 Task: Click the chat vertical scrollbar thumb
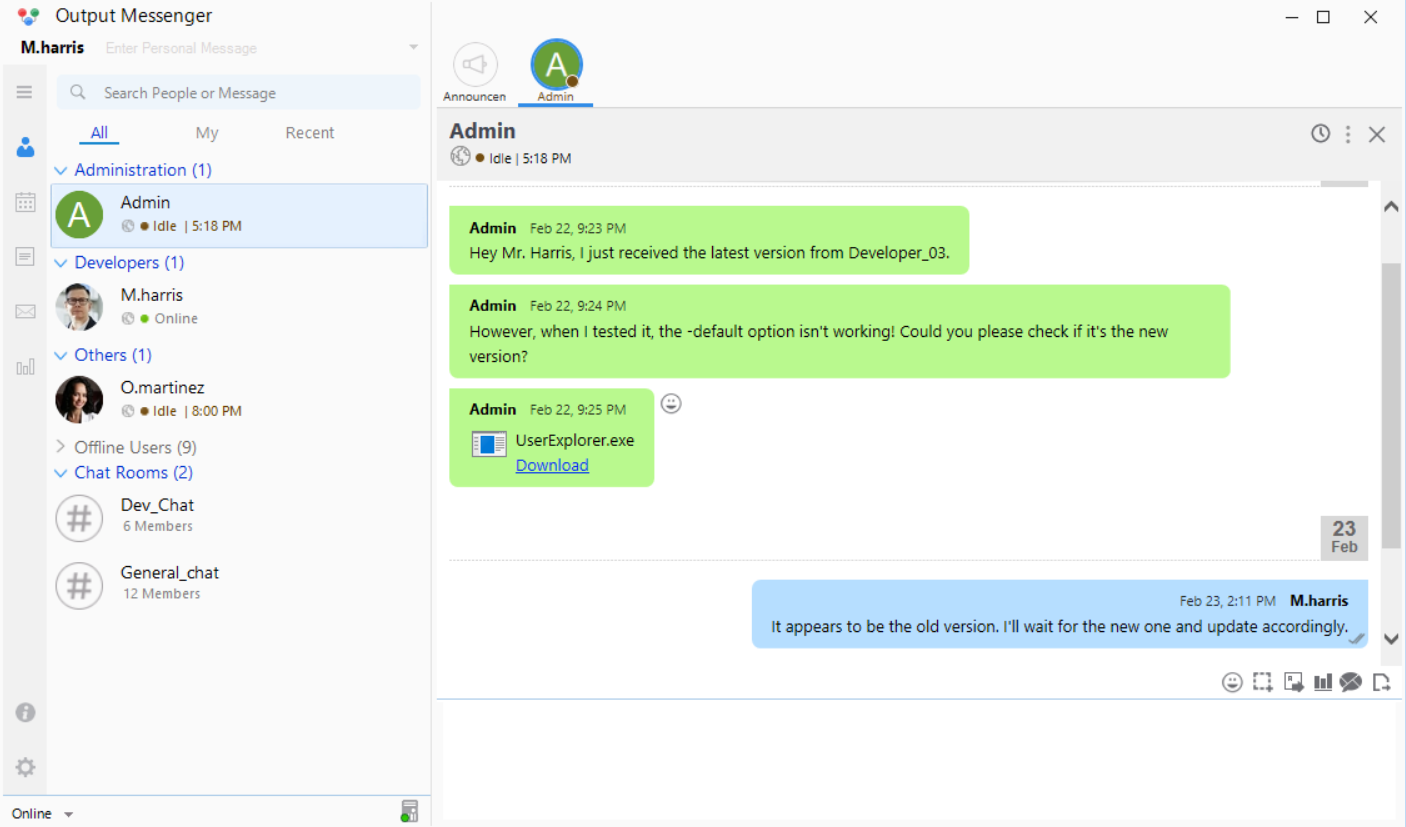[1391, 406]
